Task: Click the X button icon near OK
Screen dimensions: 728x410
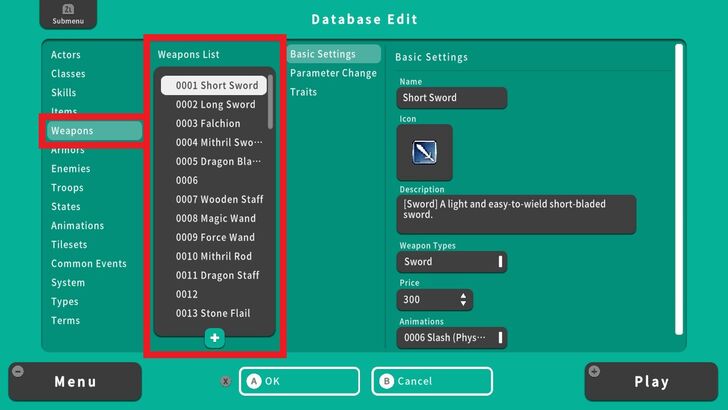Action: click(x=226, y=381)
